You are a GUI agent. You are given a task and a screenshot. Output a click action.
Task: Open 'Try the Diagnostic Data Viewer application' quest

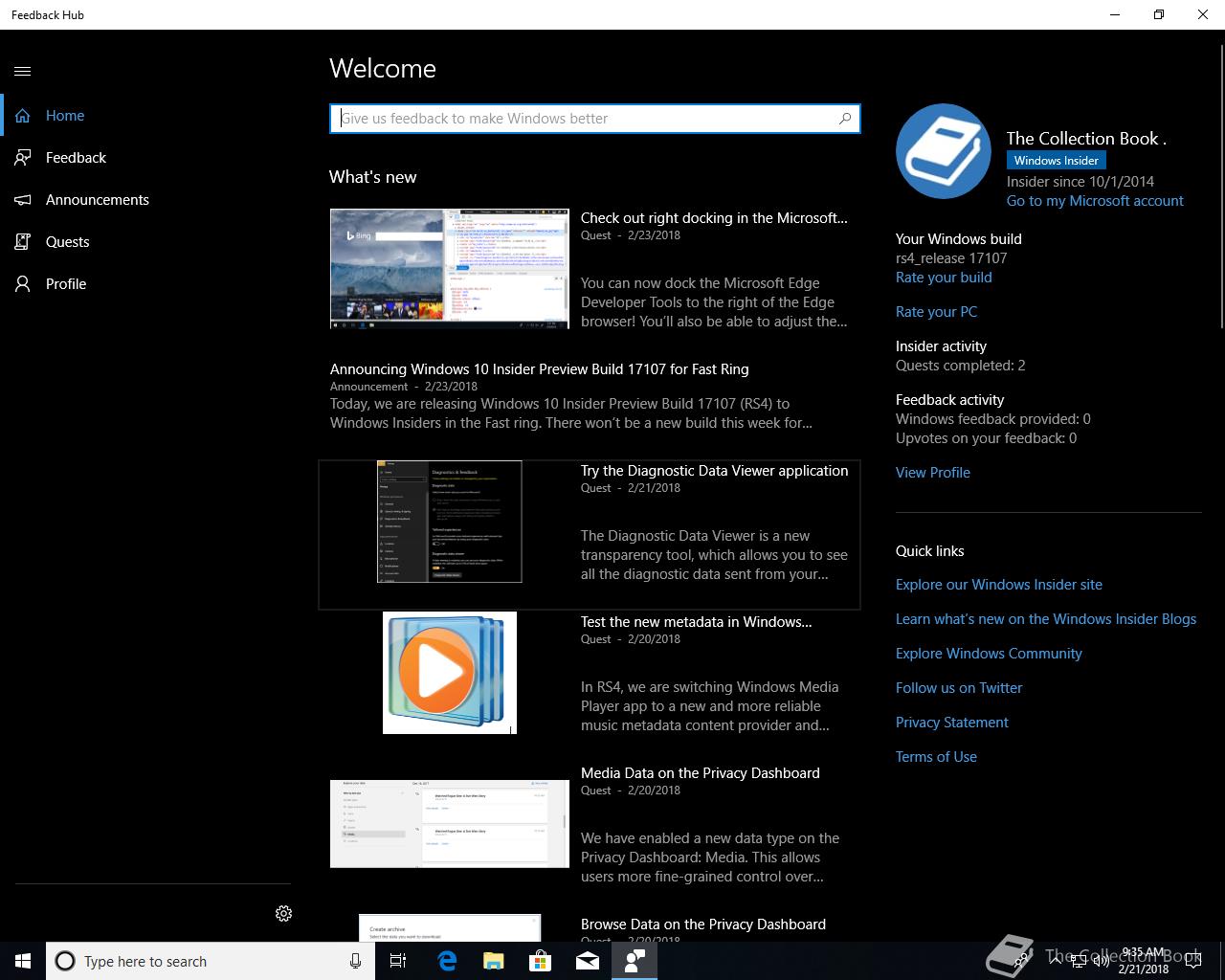pyautogui.click(x=714, y=471)
